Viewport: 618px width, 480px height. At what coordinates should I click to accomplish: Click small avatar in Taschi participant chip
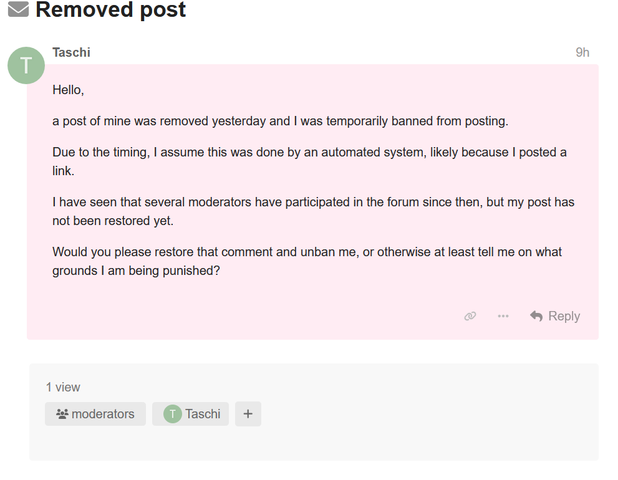[173, 414]
